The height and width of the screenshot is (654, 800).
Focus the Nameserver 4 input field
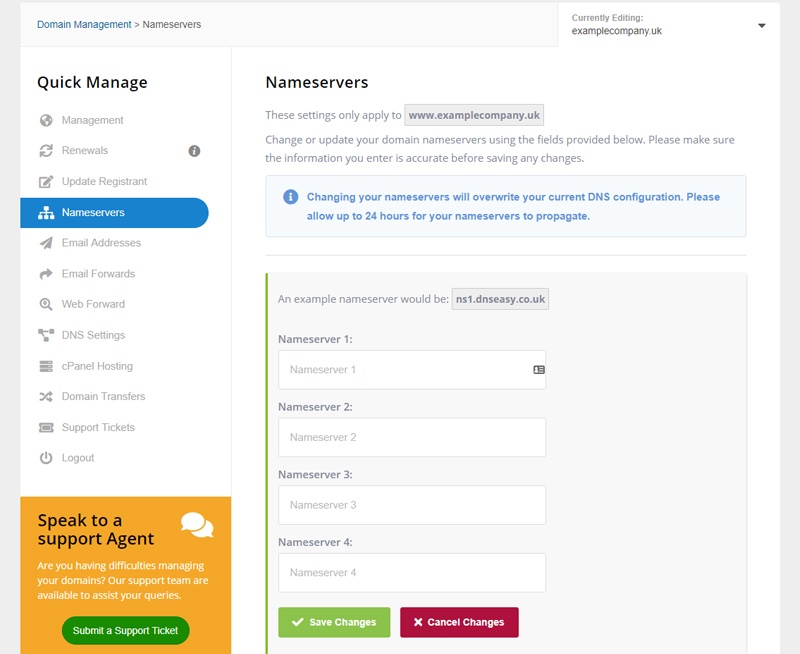pos(412,573)
